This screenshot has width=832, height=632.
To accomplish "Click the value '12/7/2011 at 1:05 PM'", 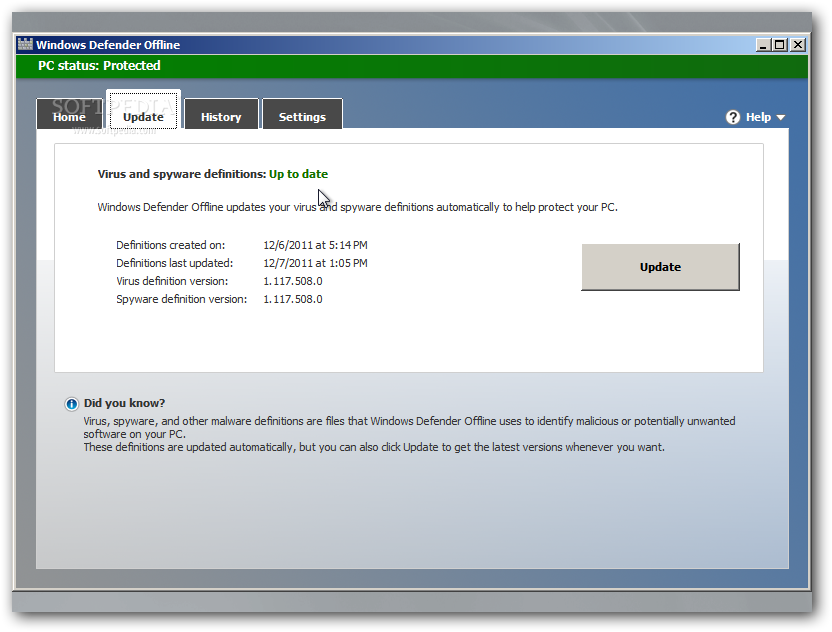I will 315,263.
